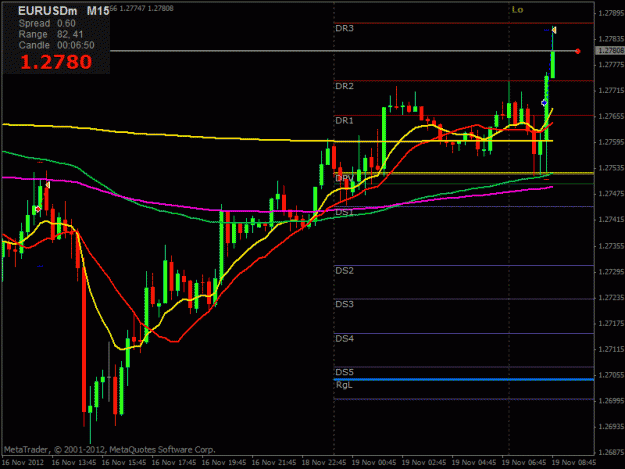
Task: Click the blue diamond marker near latest candles
Action: tap(544, 103)
